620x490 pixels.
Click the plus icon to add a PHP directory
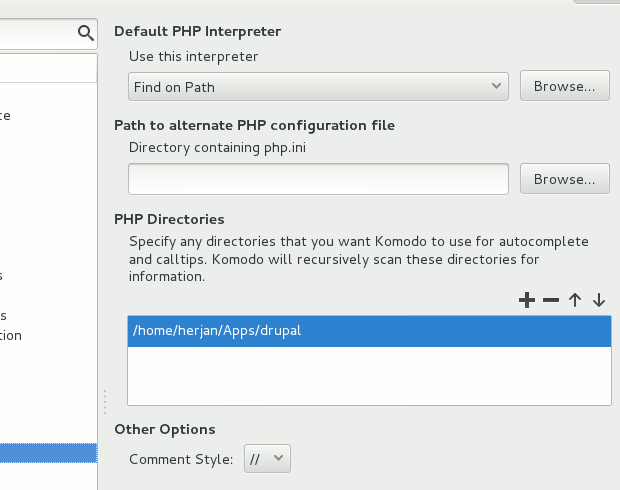coord(527,300)
